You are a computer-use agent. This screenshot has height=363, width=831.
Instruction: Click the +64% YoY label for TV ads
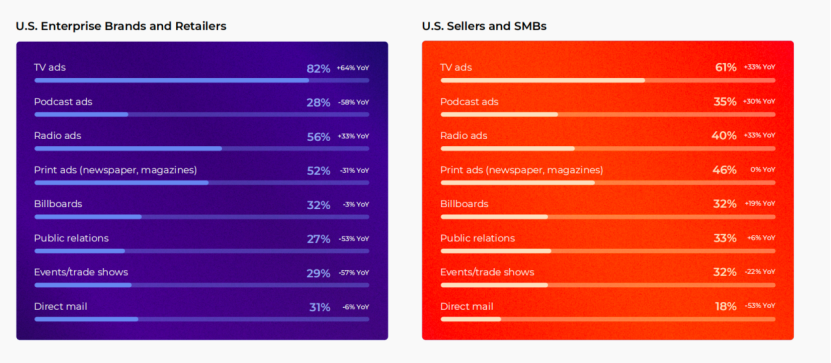point(353,68)
